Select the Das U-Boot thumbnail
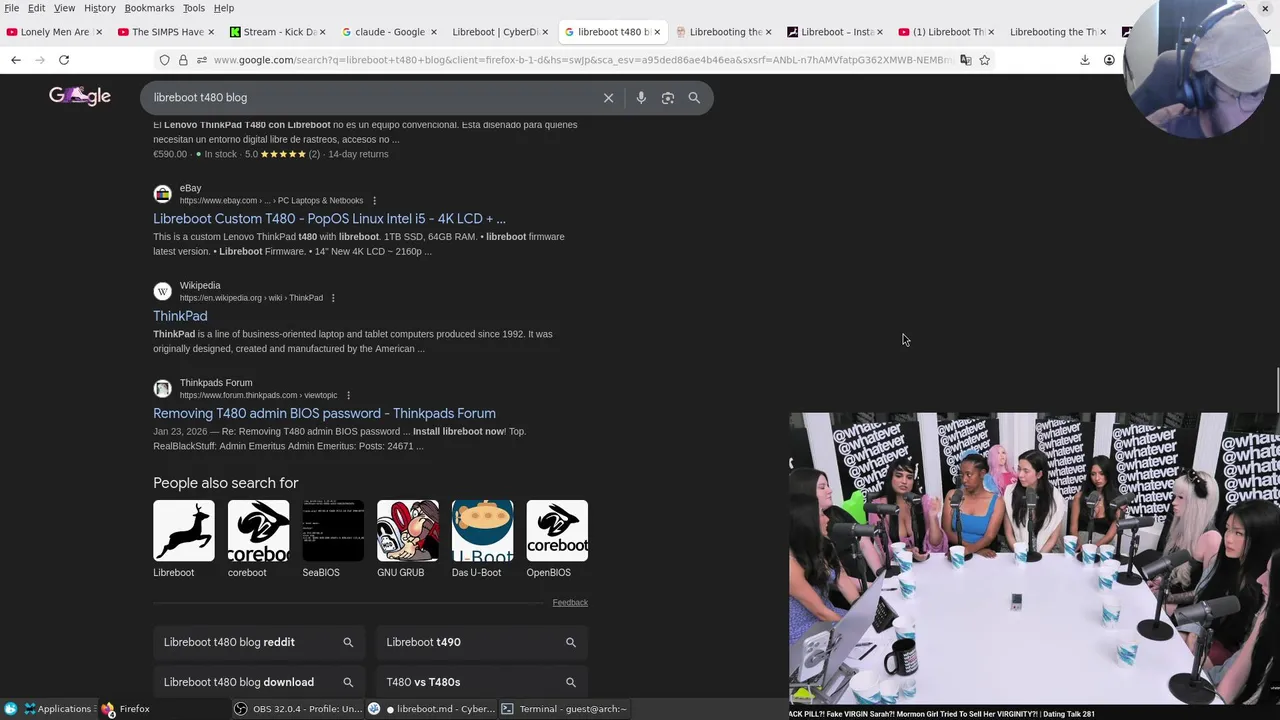This screenshot has height=720, width=1280. coord(482,531)
